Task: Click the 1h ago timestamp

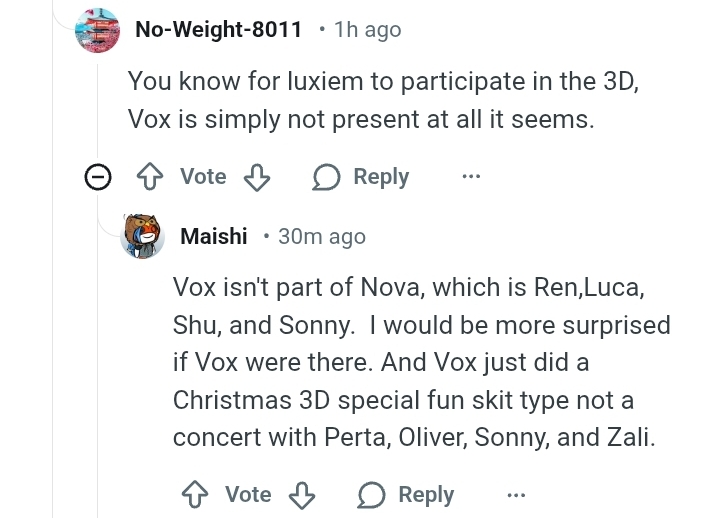Action: [368, 30]
